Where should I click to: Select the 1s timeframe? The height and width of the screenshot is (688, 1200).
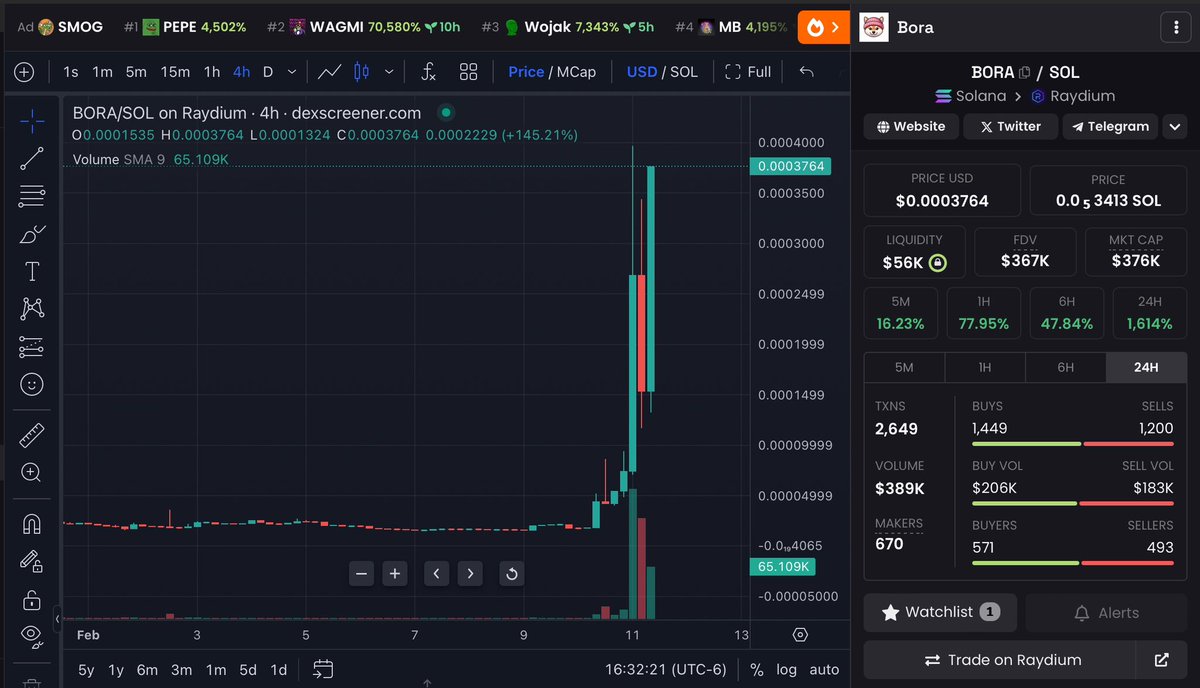coord(71,72)
